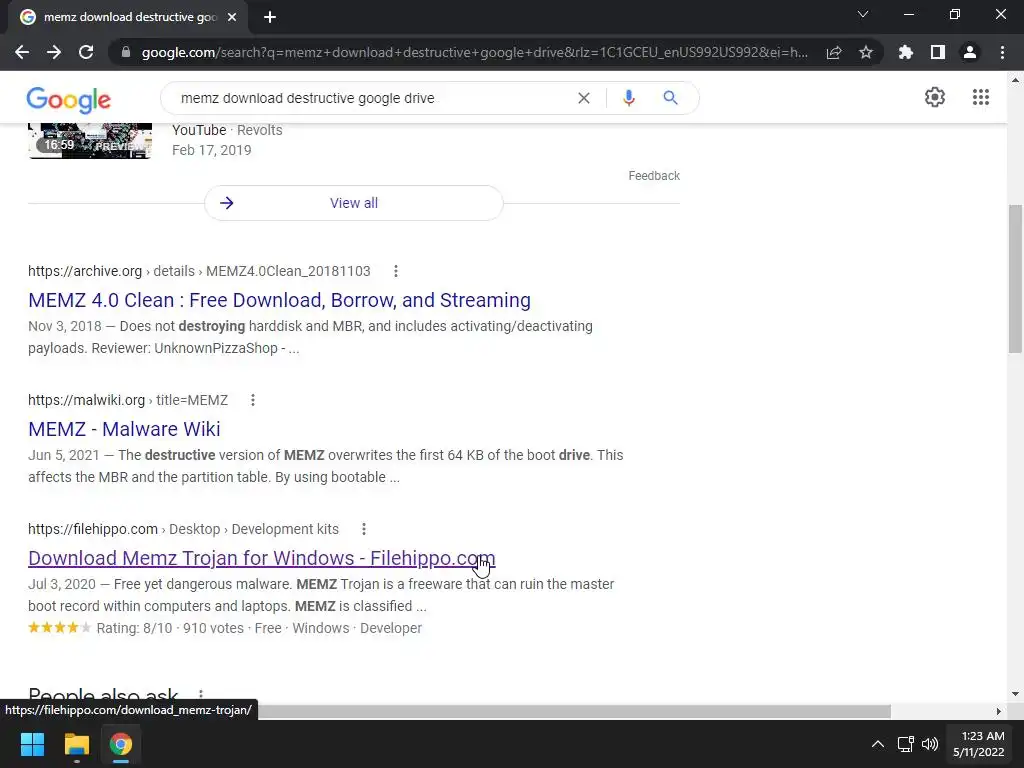Open options for the filehippo.com result
Screen dimensions: 1024x768
[x=364, y=529]
